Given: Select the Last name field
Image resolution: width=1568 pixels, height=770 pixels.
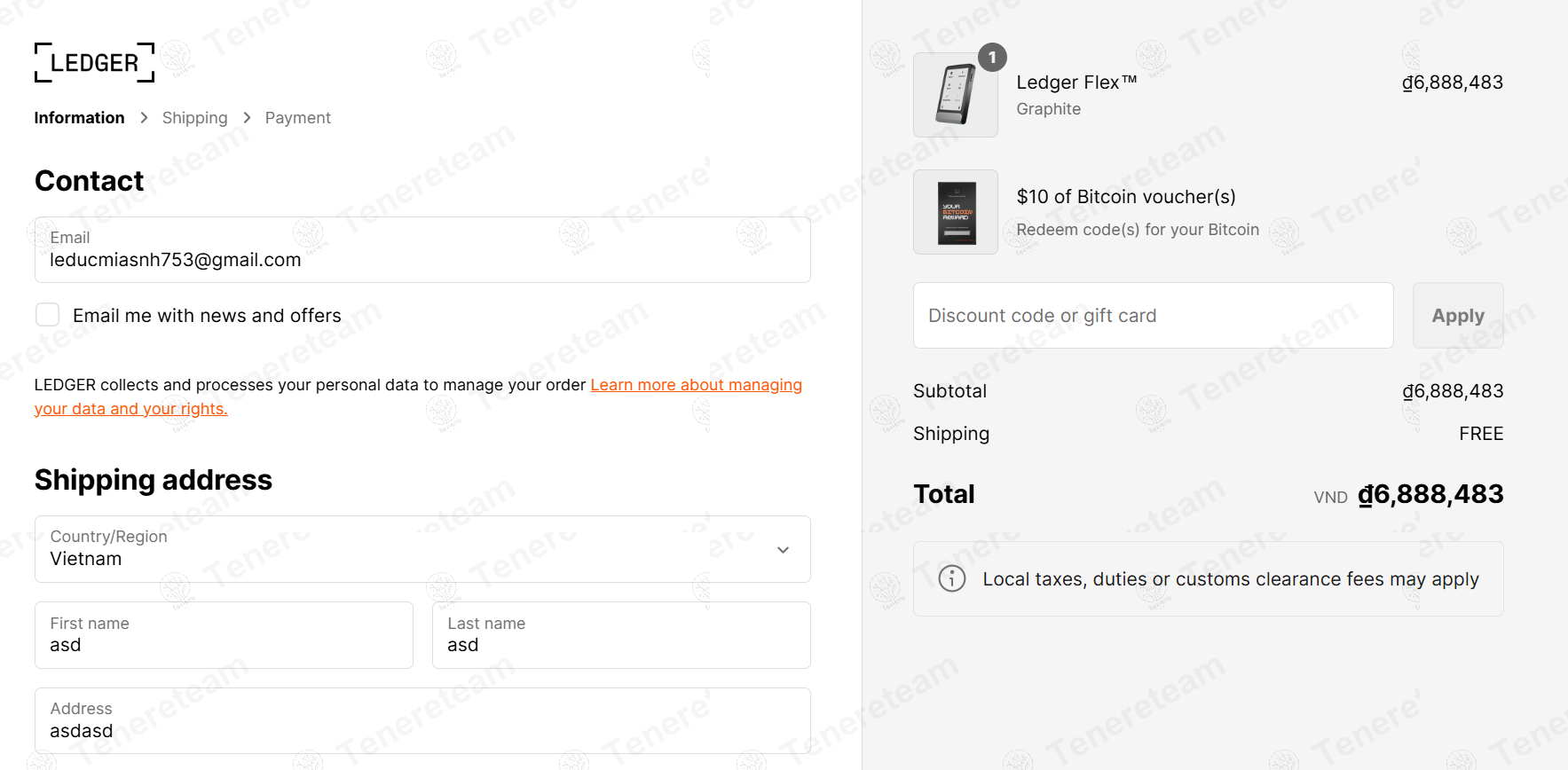Looking at the screenshot, I should [x=621, y=636].
